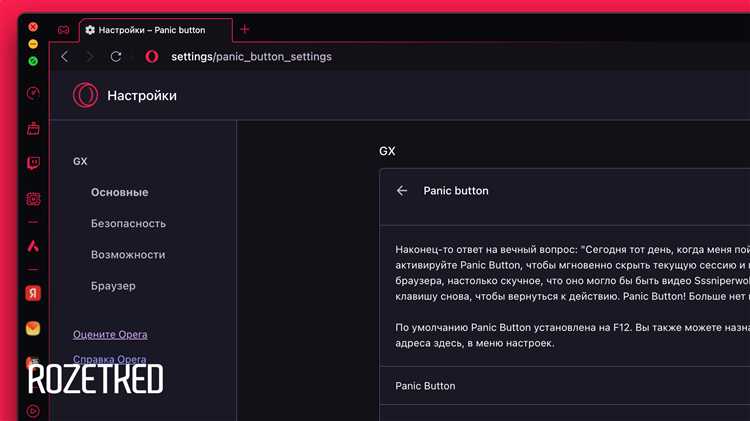The height and width of the screenshot is (421, 750).
Task: Open the CPU limiter chip sidebar icon
Action: point(33,199)
